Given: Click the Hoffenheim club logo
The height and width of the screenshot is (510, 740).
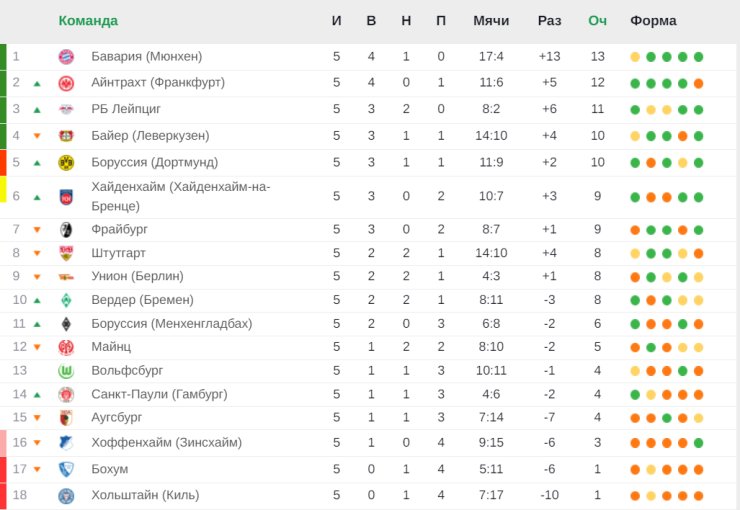Looking at the screenshot, I should [x=66, y=443].
